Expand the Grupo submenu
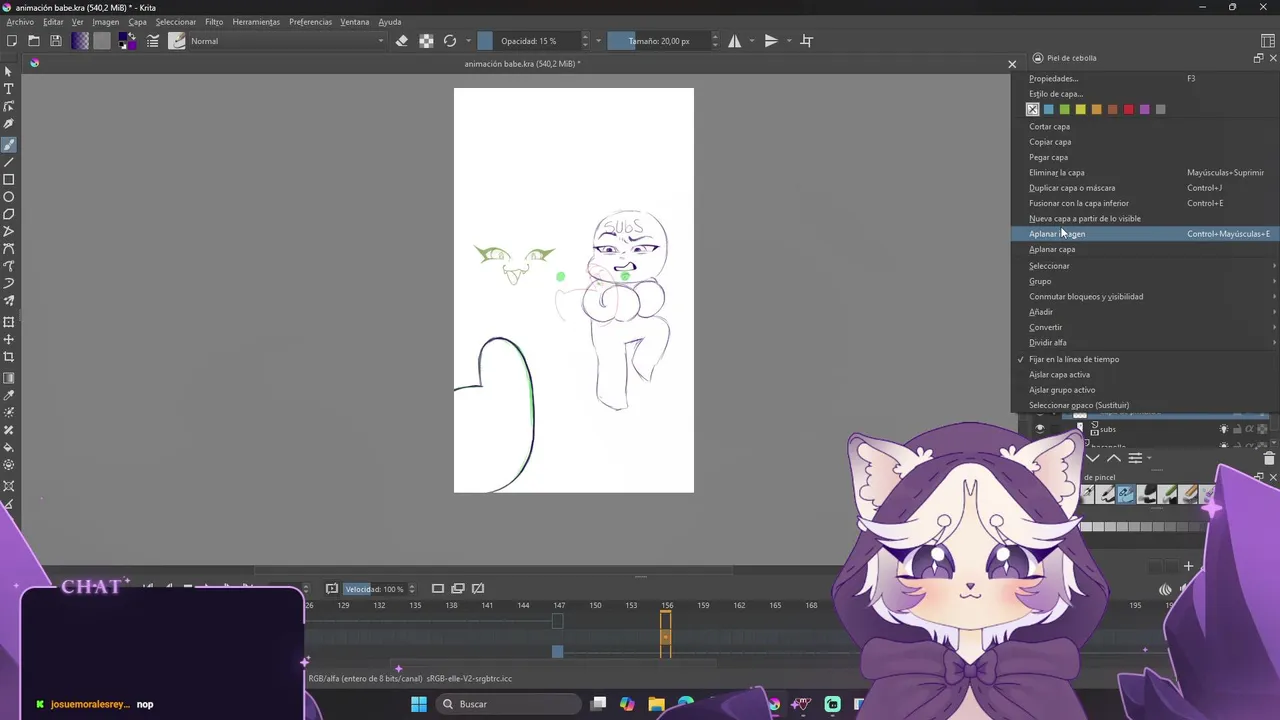 pyautogui.click(x=1145, y=281)
